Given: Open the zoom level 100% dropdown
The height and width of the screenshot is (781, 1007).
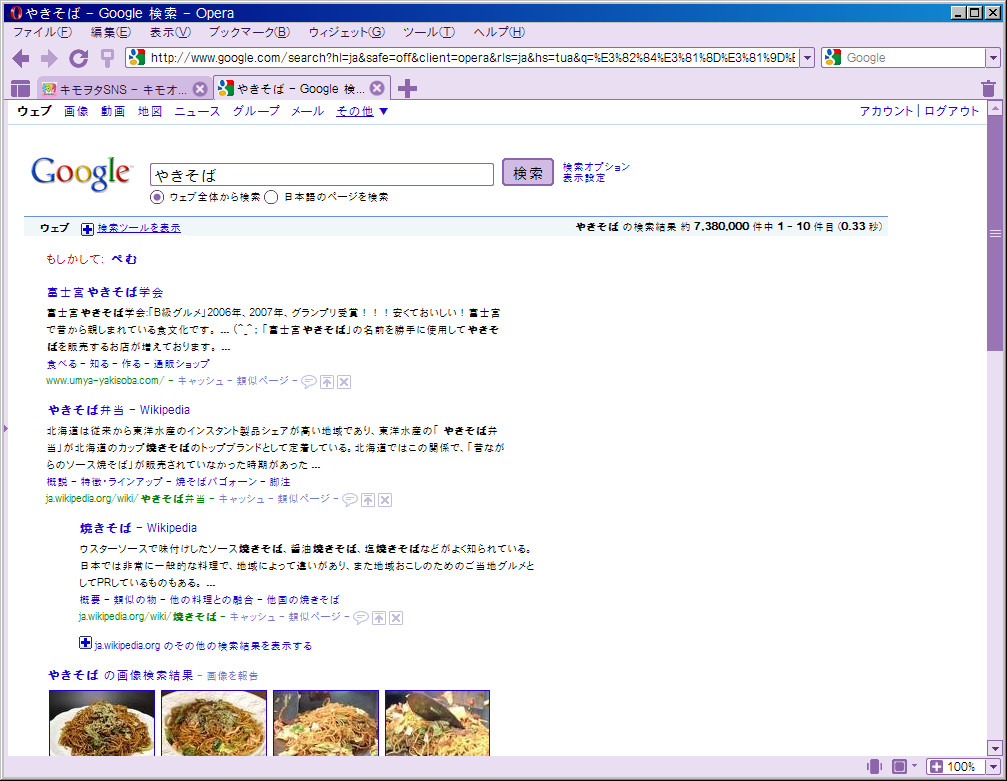Looking at the screenshot, I should 994,766.
